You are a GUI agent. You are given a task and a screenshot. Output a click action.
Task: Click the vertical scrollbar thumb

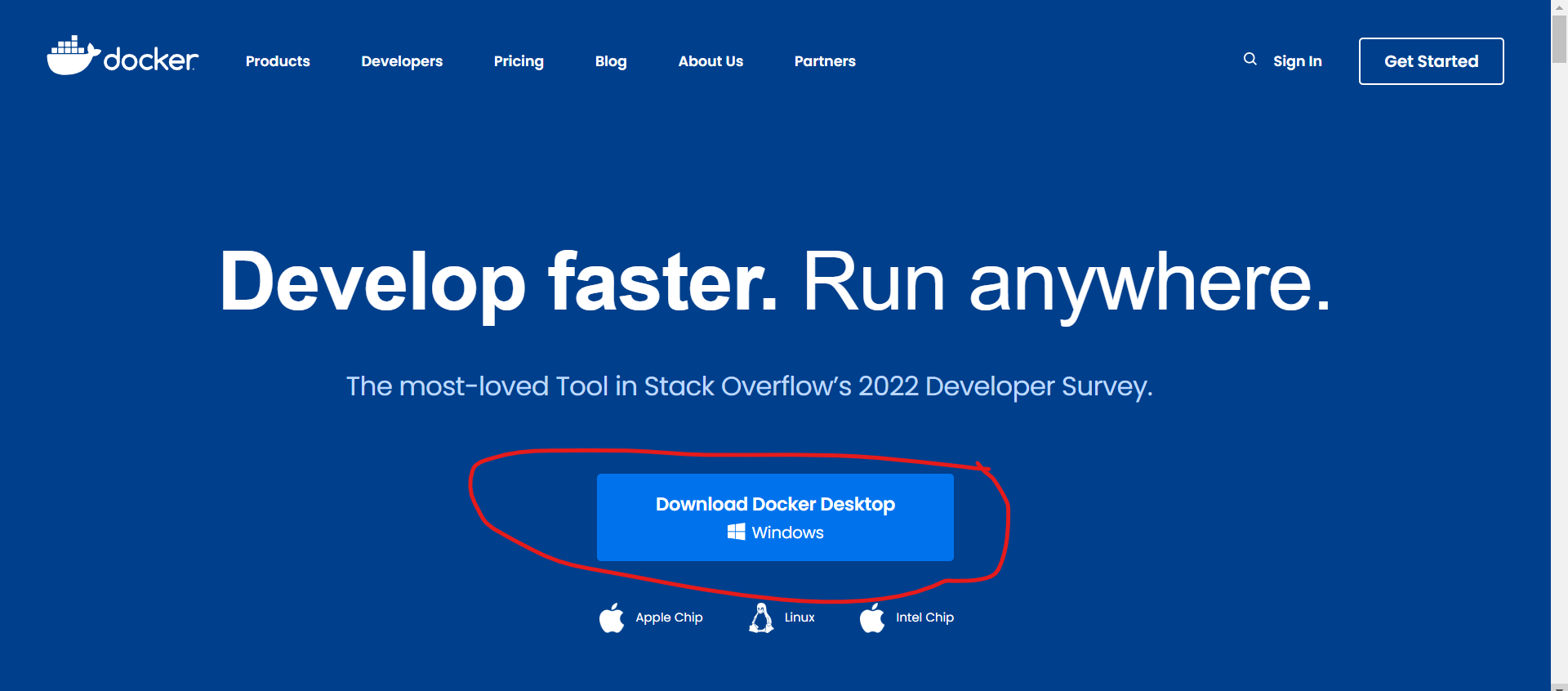pos(1559,38)
